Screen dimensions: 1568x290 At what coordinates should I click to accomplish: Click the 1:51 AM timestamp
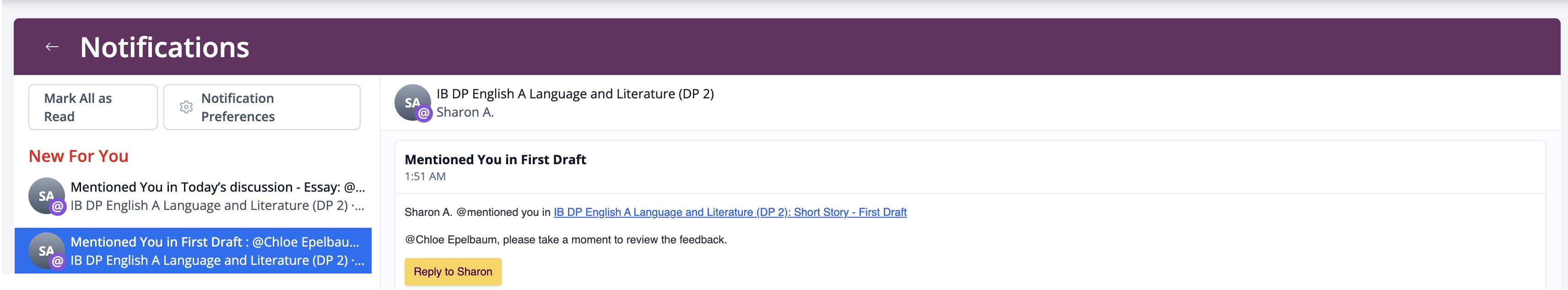tap(425, 176)
